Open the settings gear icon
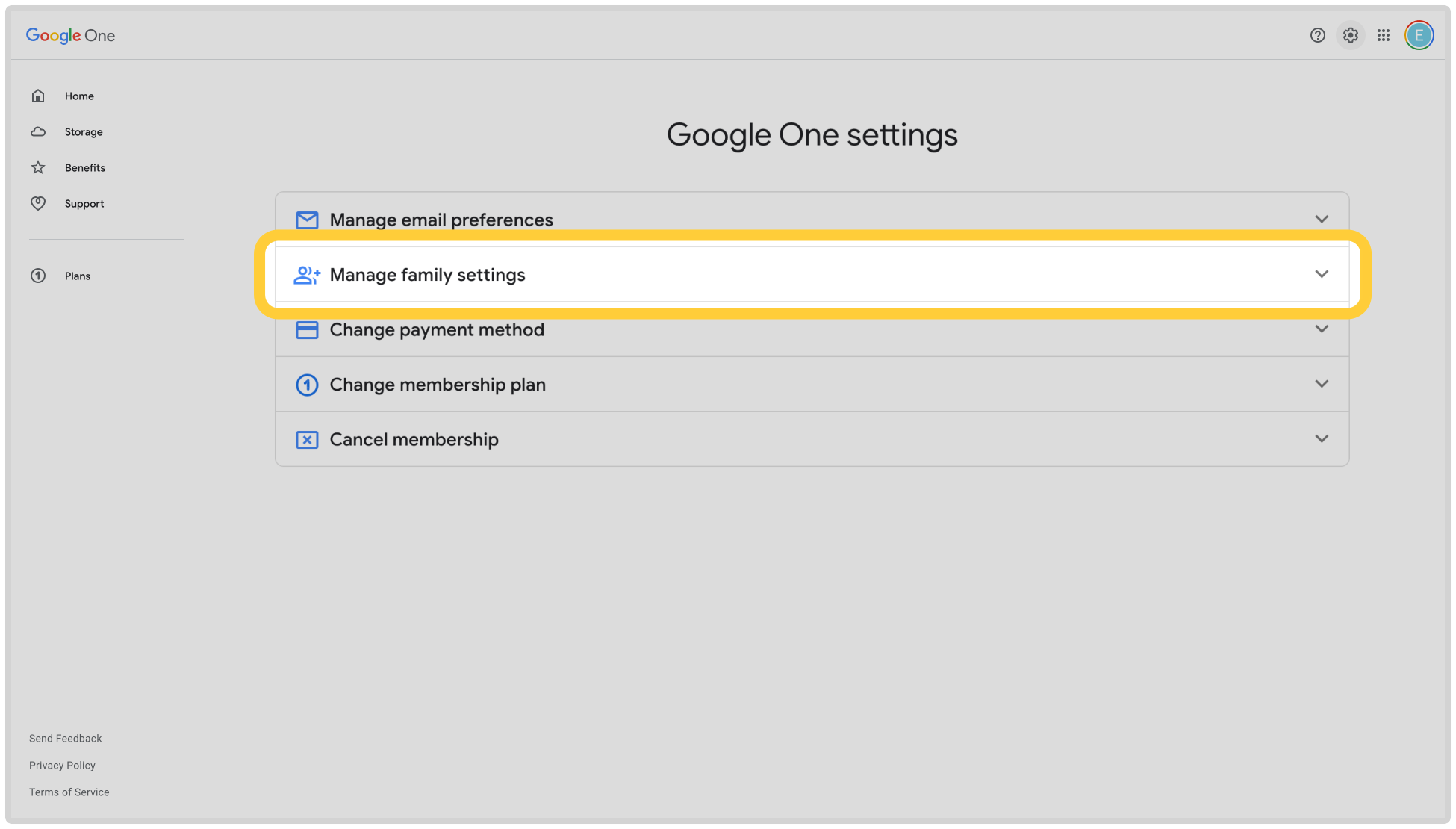Image resolution: width=1456 pixels, height=829 pixels. click(x=1350, y=35)
